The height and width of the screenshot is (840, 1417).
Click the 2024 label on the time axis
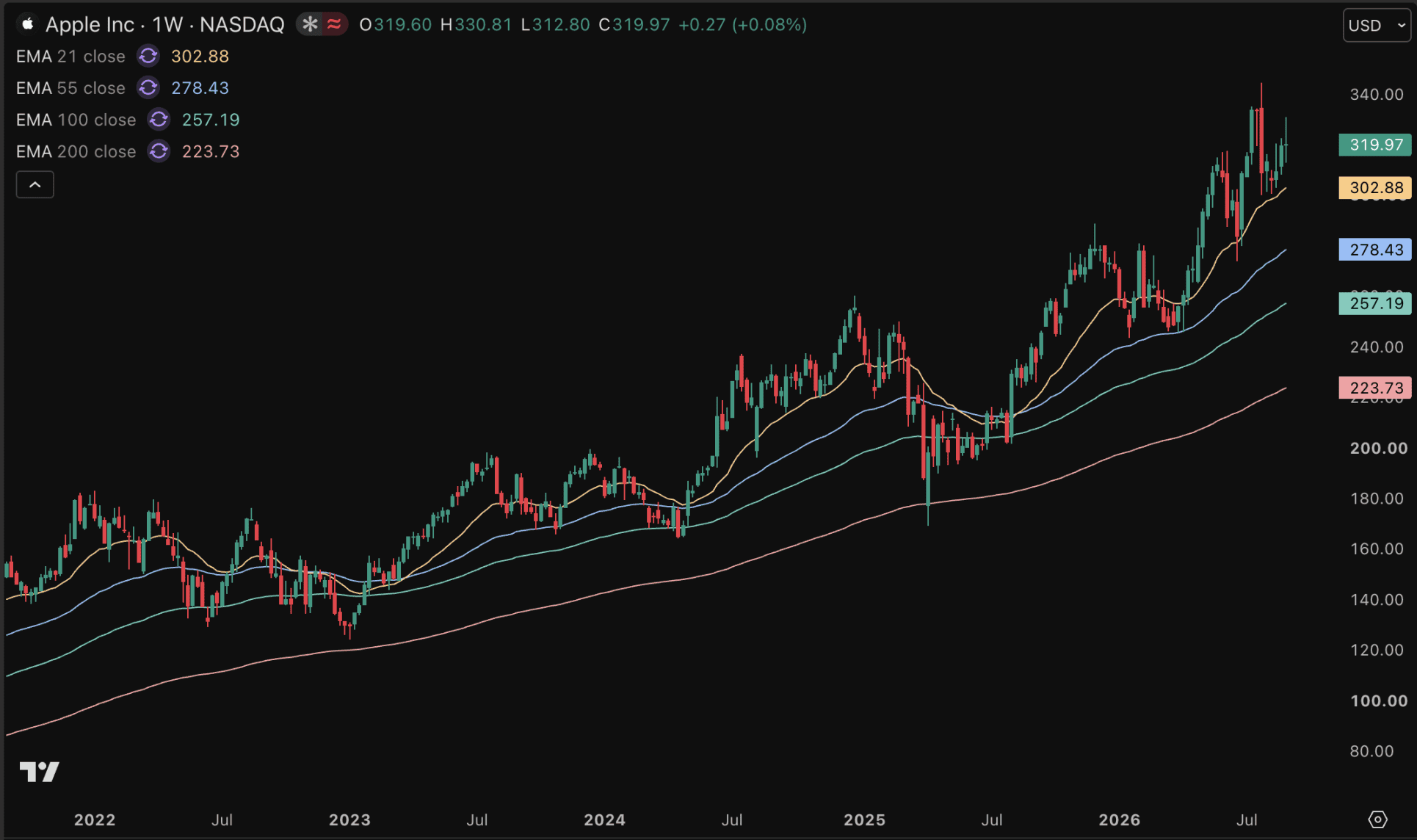(604, 819)
